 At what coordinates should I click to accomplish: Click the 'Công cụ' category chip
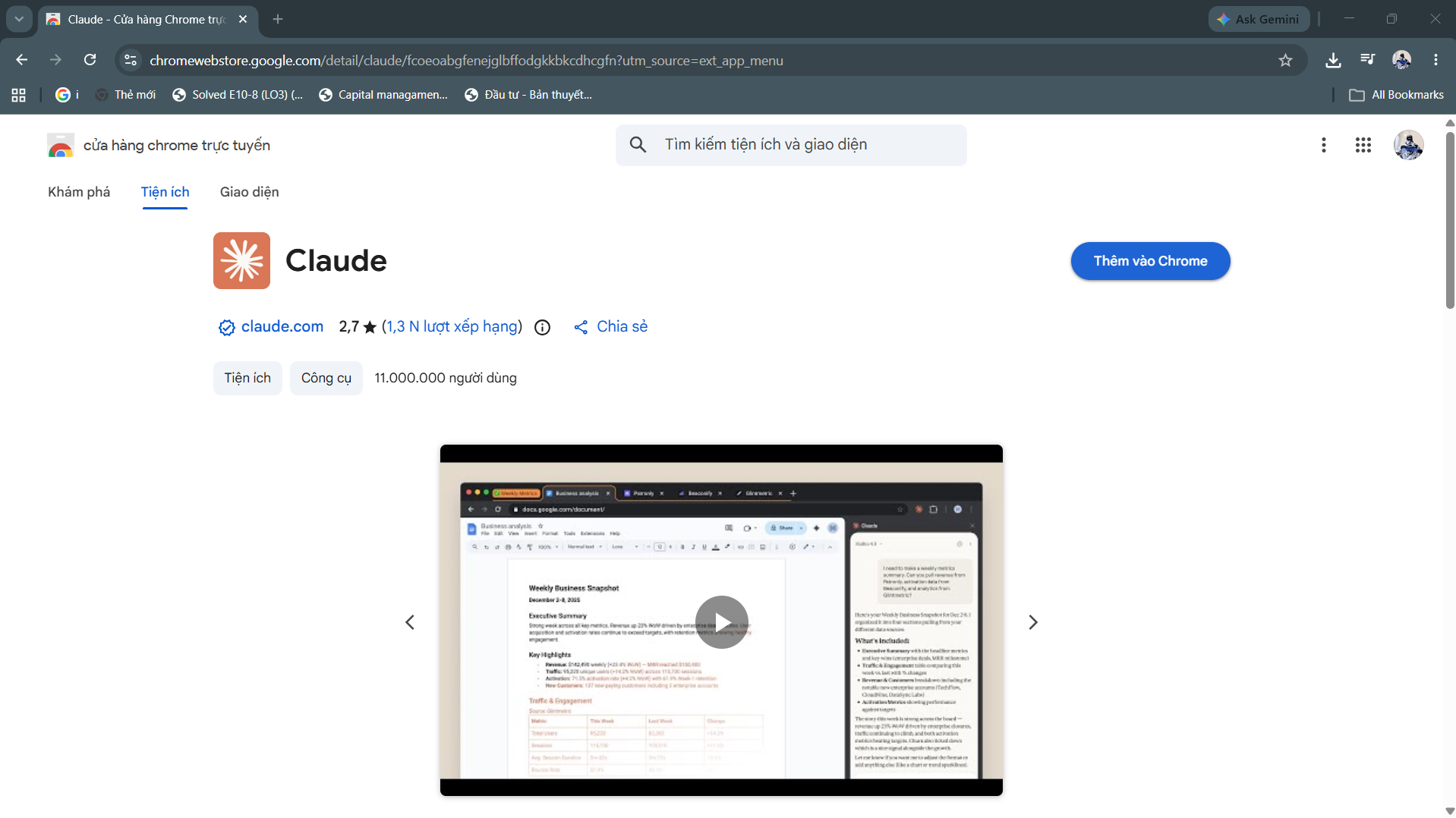[x=326, y=378]
